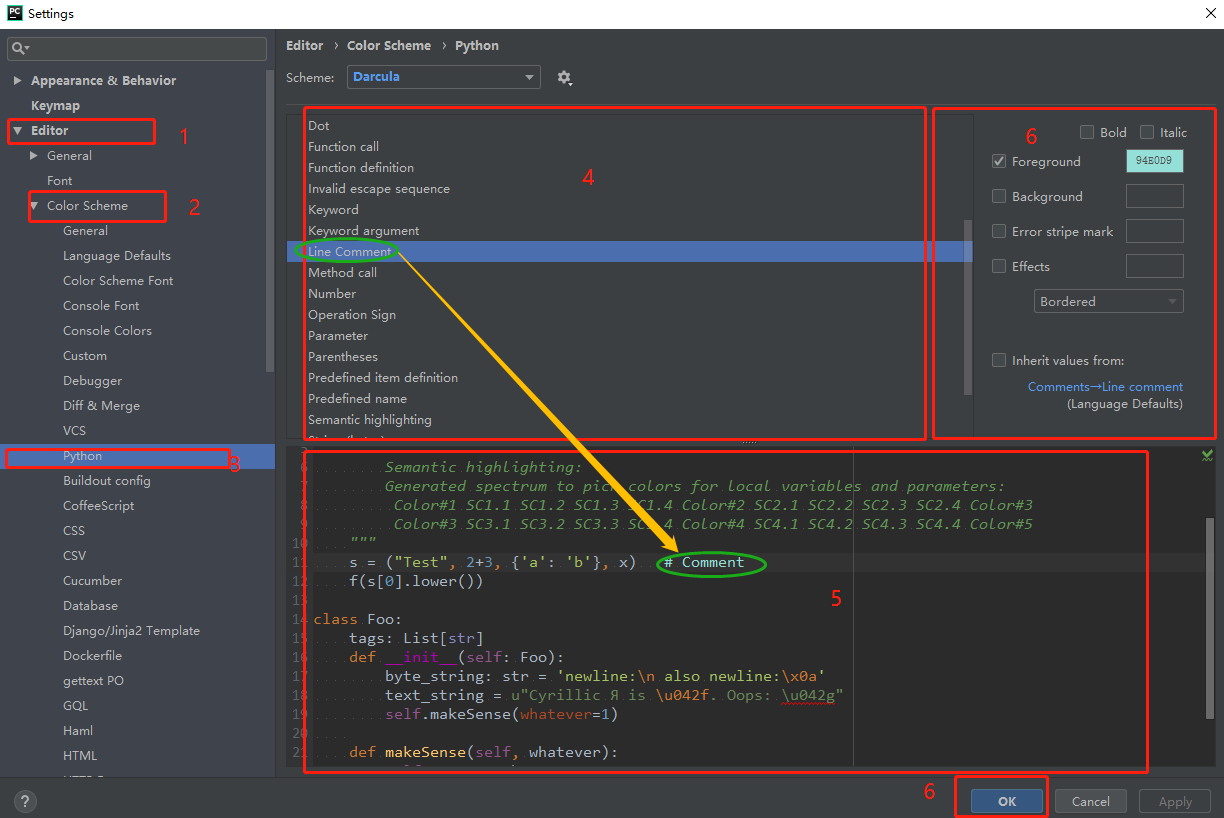This screenshot has width=1224, height=818.
Task: Click the Cancel button
Action: pyautogui.click(x=1091, y=801)
